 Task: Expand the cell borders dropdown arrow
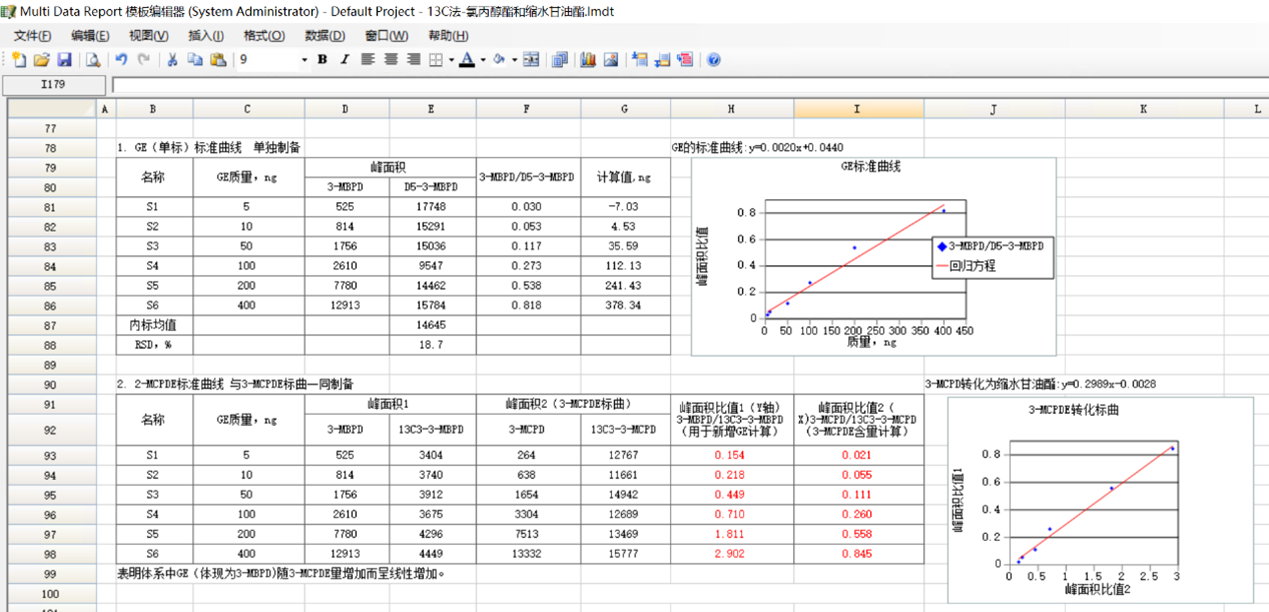click(x=451, y=60)
